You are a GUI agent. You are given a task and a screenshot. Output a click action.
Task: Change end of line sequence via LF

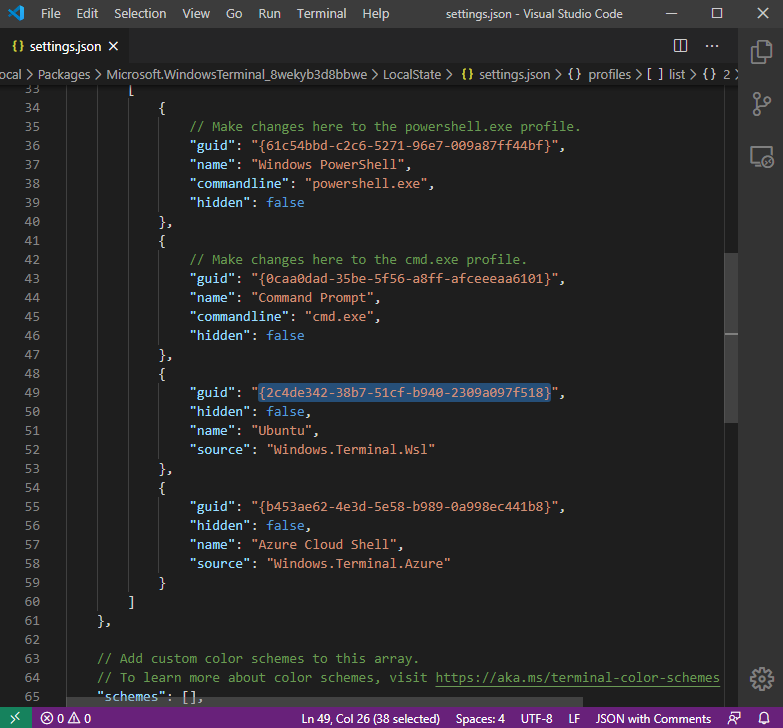click(574, 718)
